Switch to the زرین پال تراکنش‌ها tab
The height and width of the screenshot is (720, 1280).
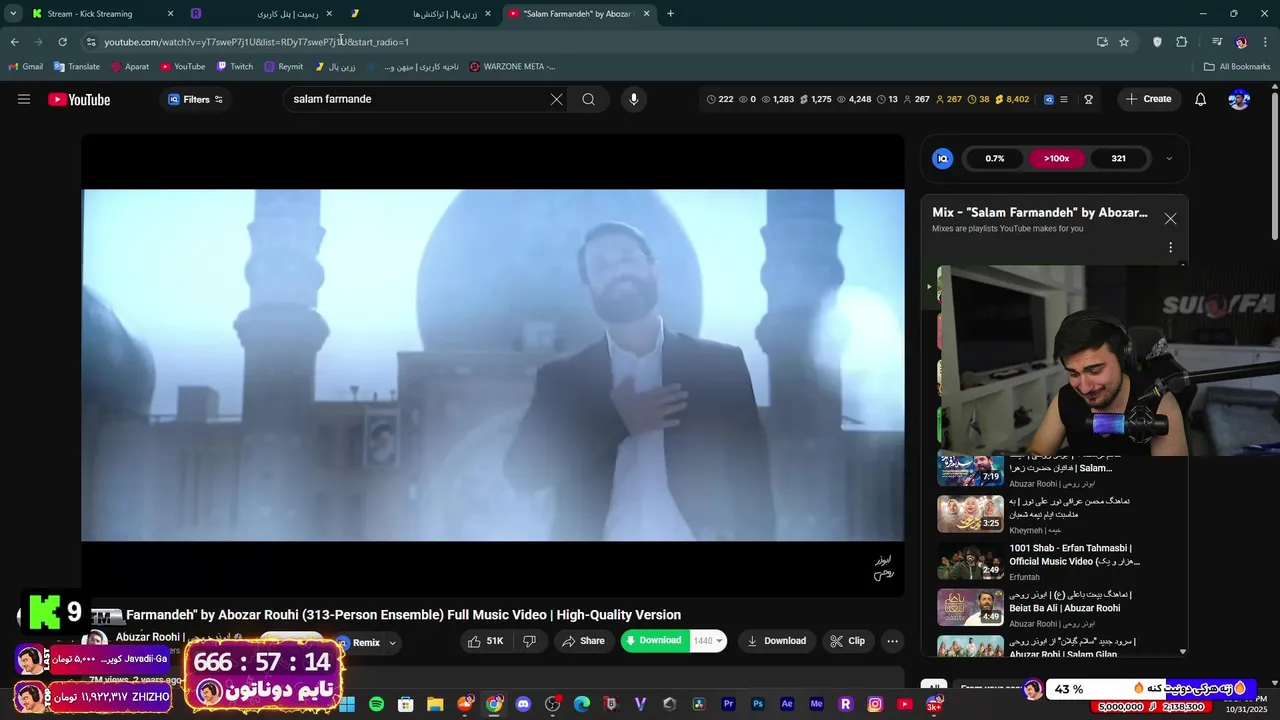422,14
